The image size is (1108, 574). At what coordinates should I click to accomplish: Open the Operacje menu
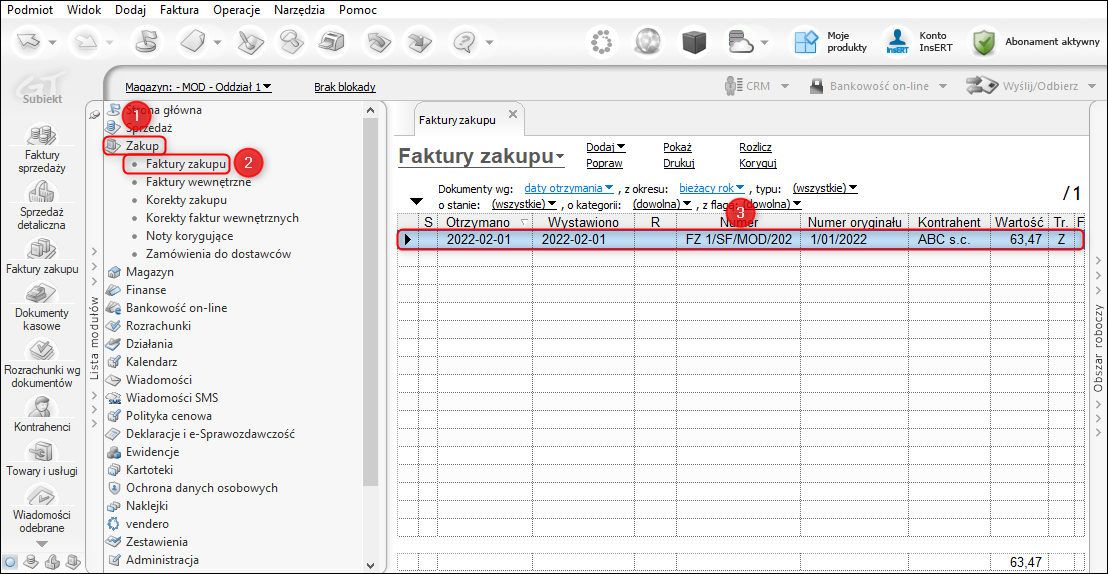[237, 10]
